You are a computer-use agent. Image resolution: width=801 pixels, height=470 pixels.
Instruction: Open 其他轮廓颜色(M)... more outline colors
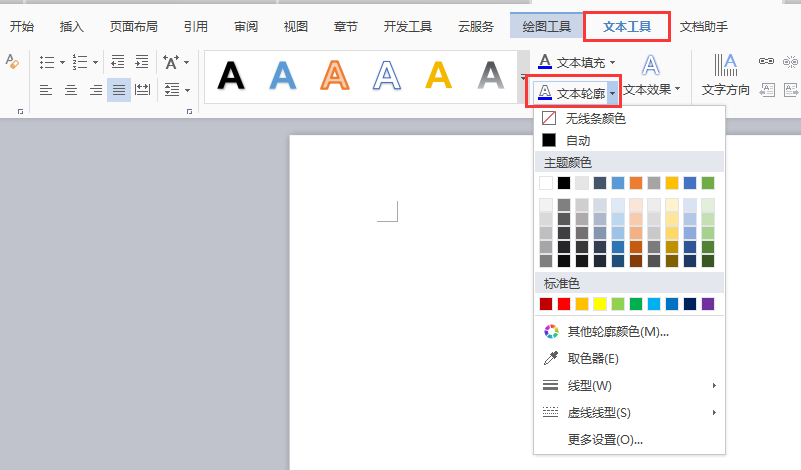[618, 332]
